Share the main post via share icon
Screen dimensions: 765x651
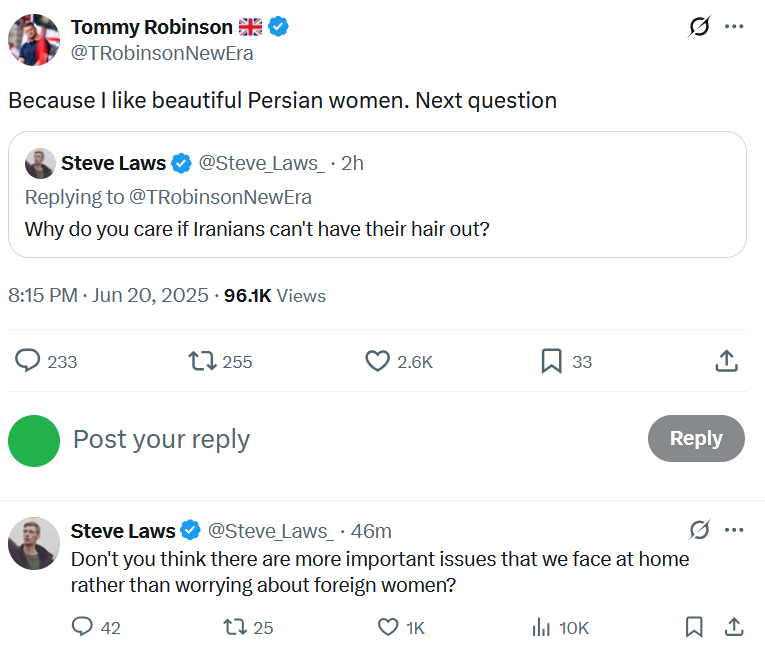[x=726, y=361]
